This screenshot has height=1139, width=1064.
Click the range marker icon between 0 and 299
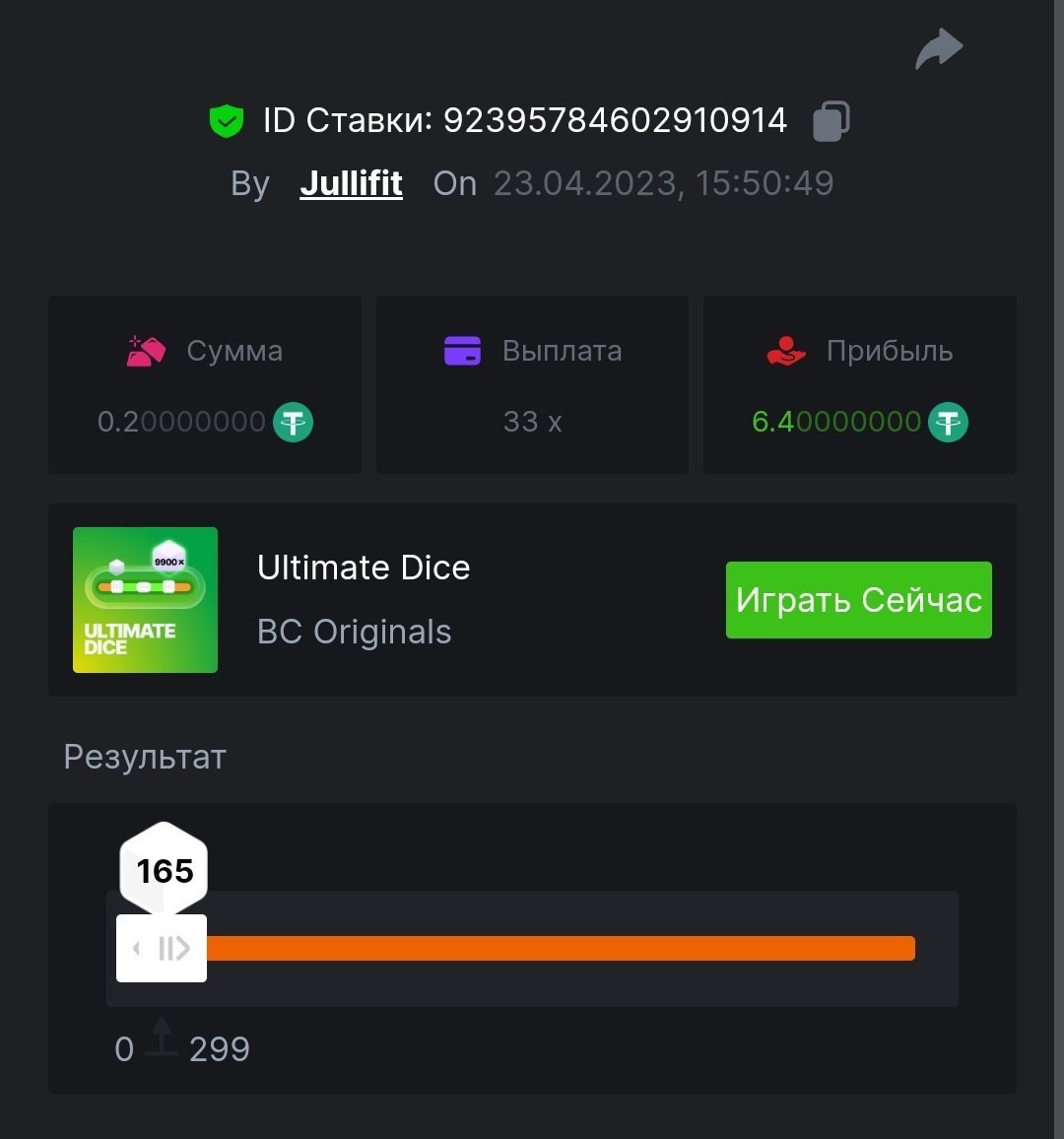coord(162,1038)
